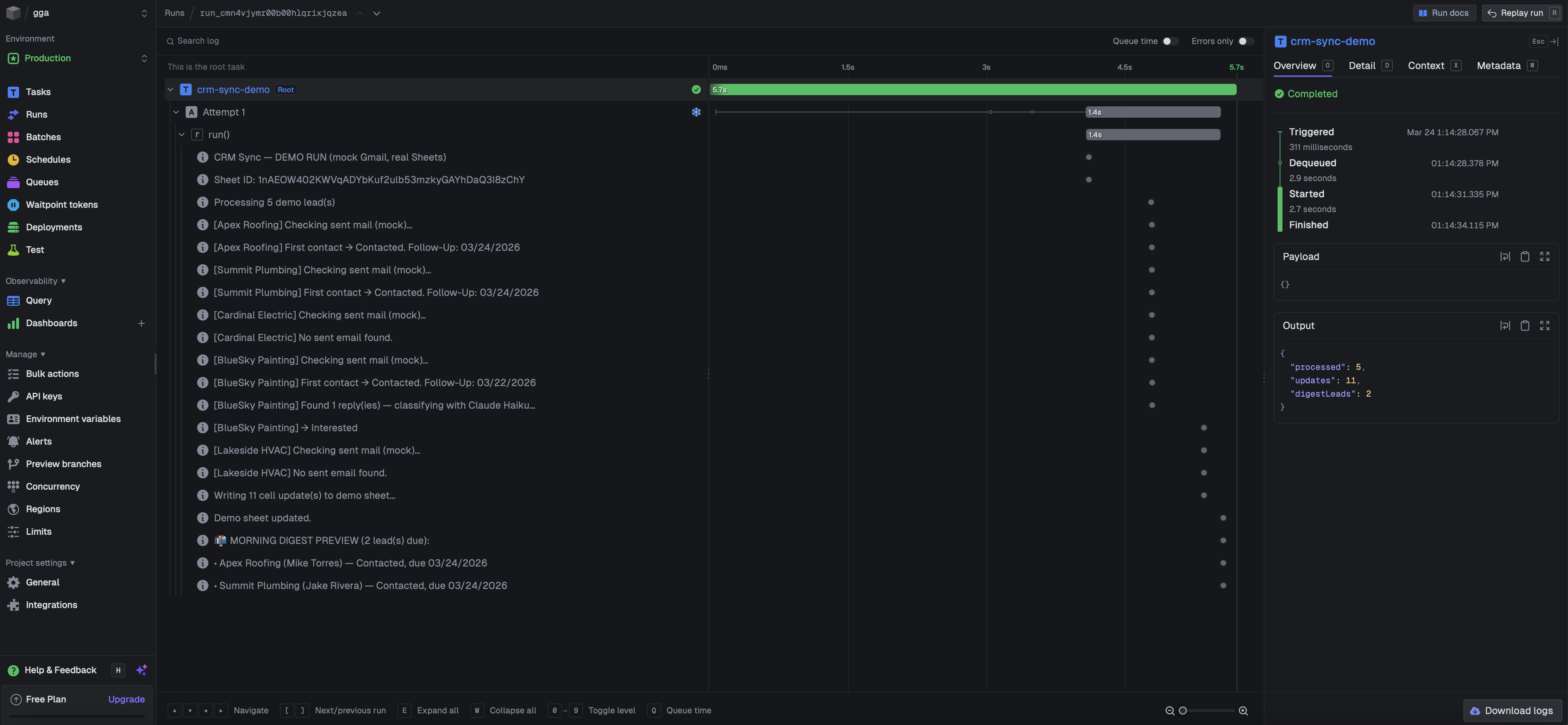Collapse the run() tree item
Image resolution: width=1568 pixels, height=725 pixels.
click(x=181, y=134)
